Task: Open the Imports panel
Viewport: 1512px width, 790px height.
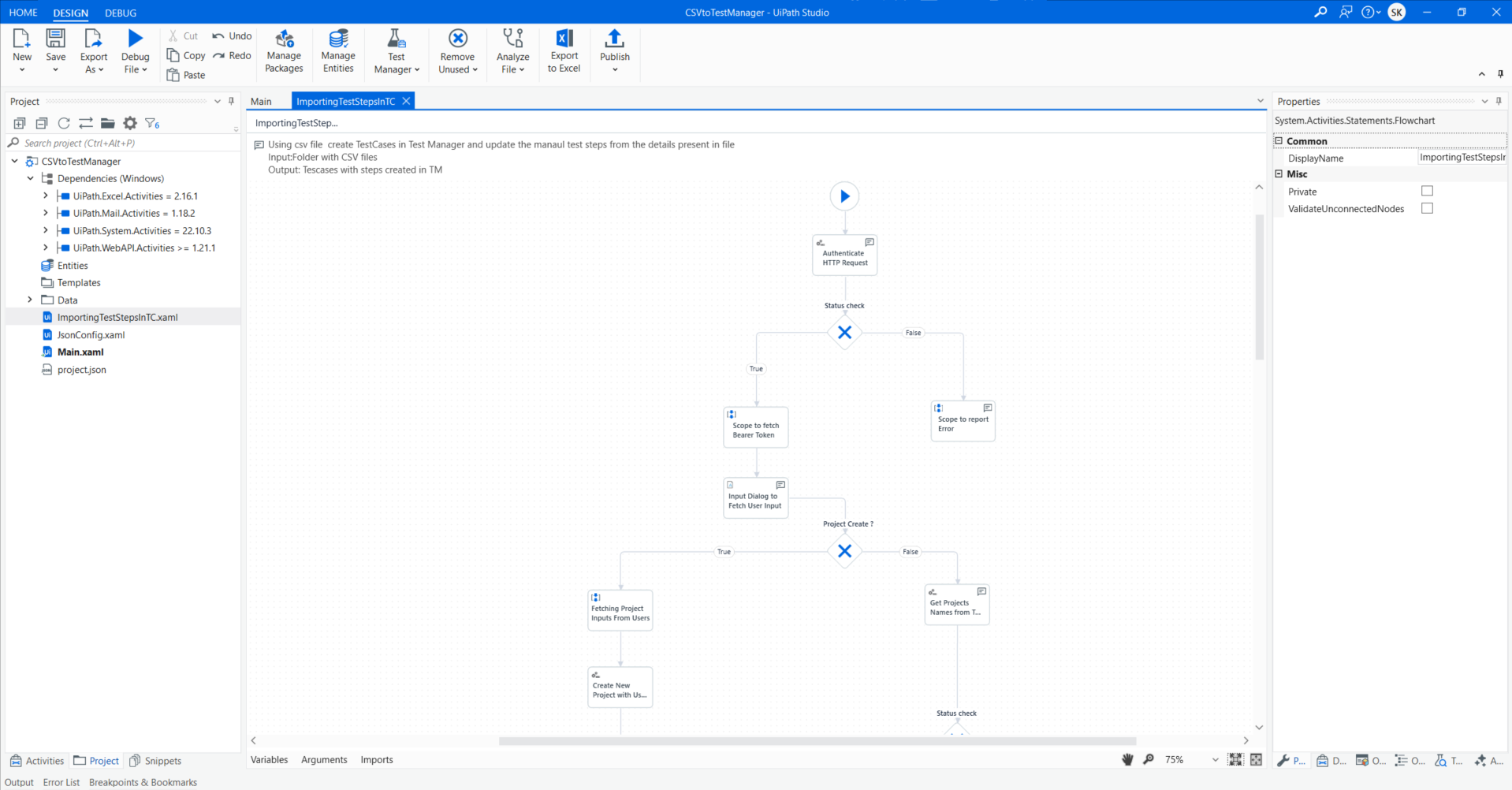Action: coord(377,760)
